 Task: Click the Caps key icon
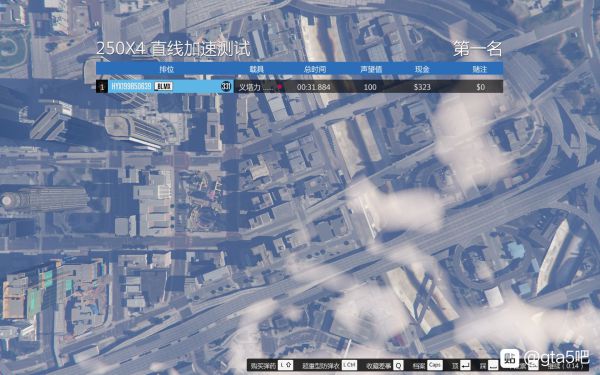(x=435, y=365)
